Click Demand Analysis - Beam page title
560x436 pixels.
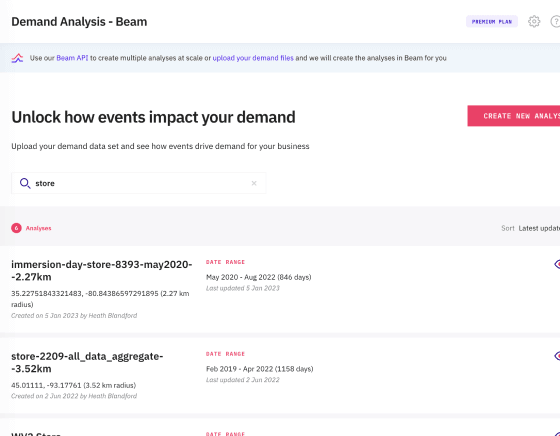click(x=79, y=21)
